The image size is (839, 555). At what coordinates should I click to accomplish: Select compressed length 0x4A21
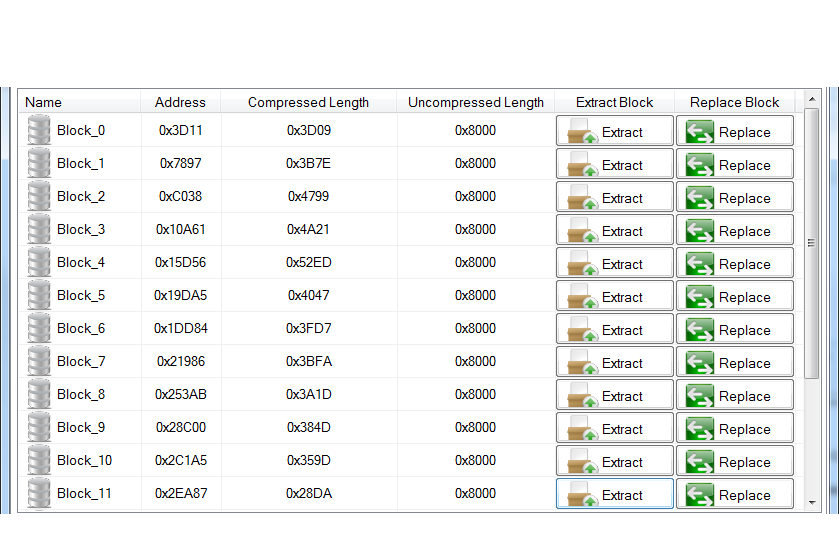[x=308, y=229]
